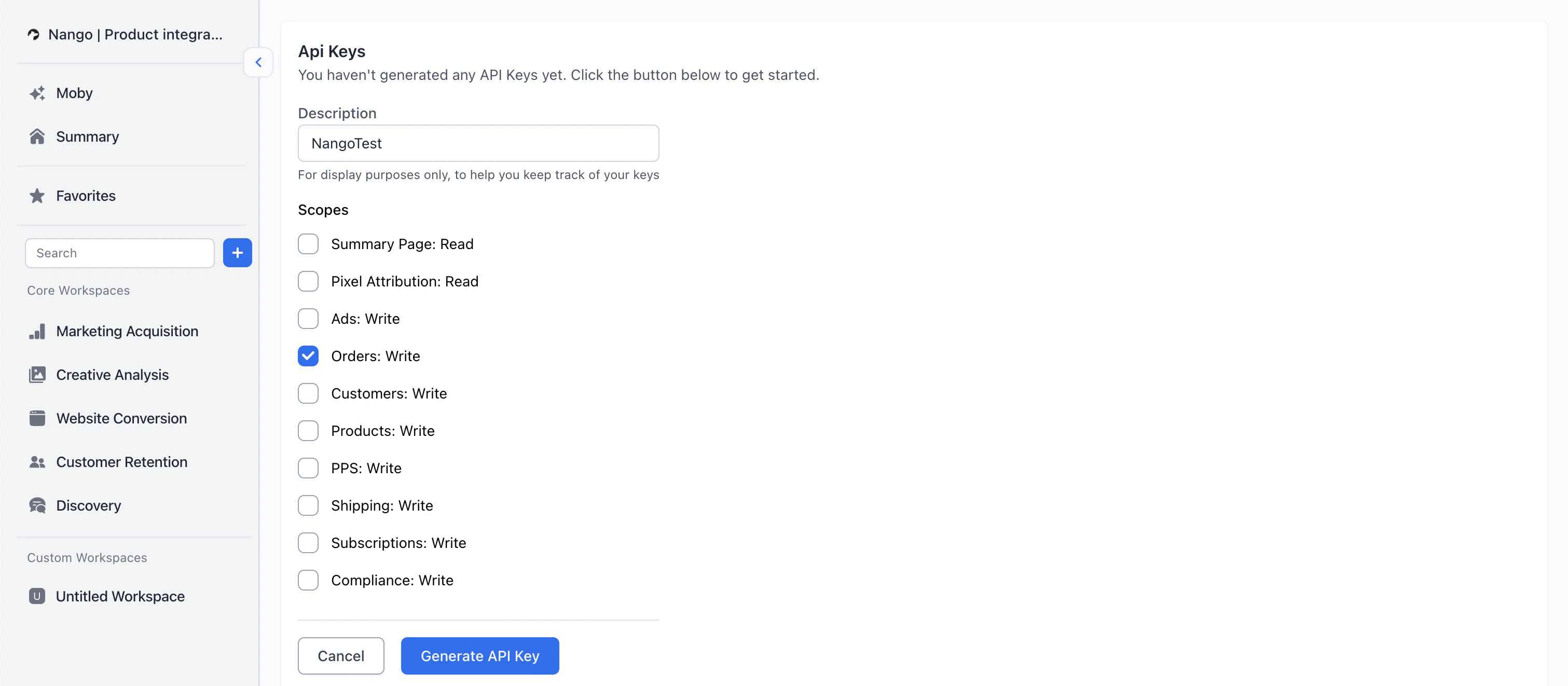Click the Favorites star icon

tap(37, 196)
